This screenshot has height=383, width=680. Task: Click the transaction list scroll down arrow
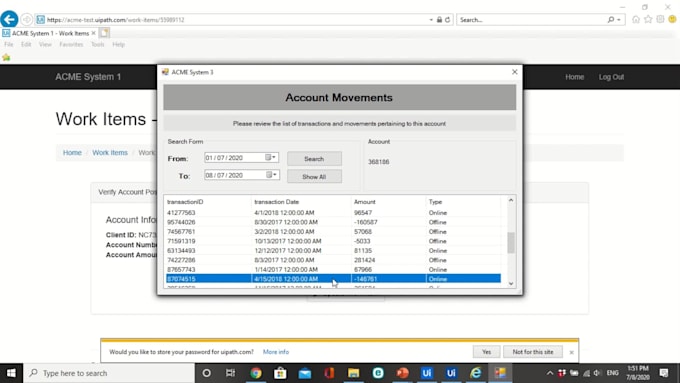pos(511,283)
